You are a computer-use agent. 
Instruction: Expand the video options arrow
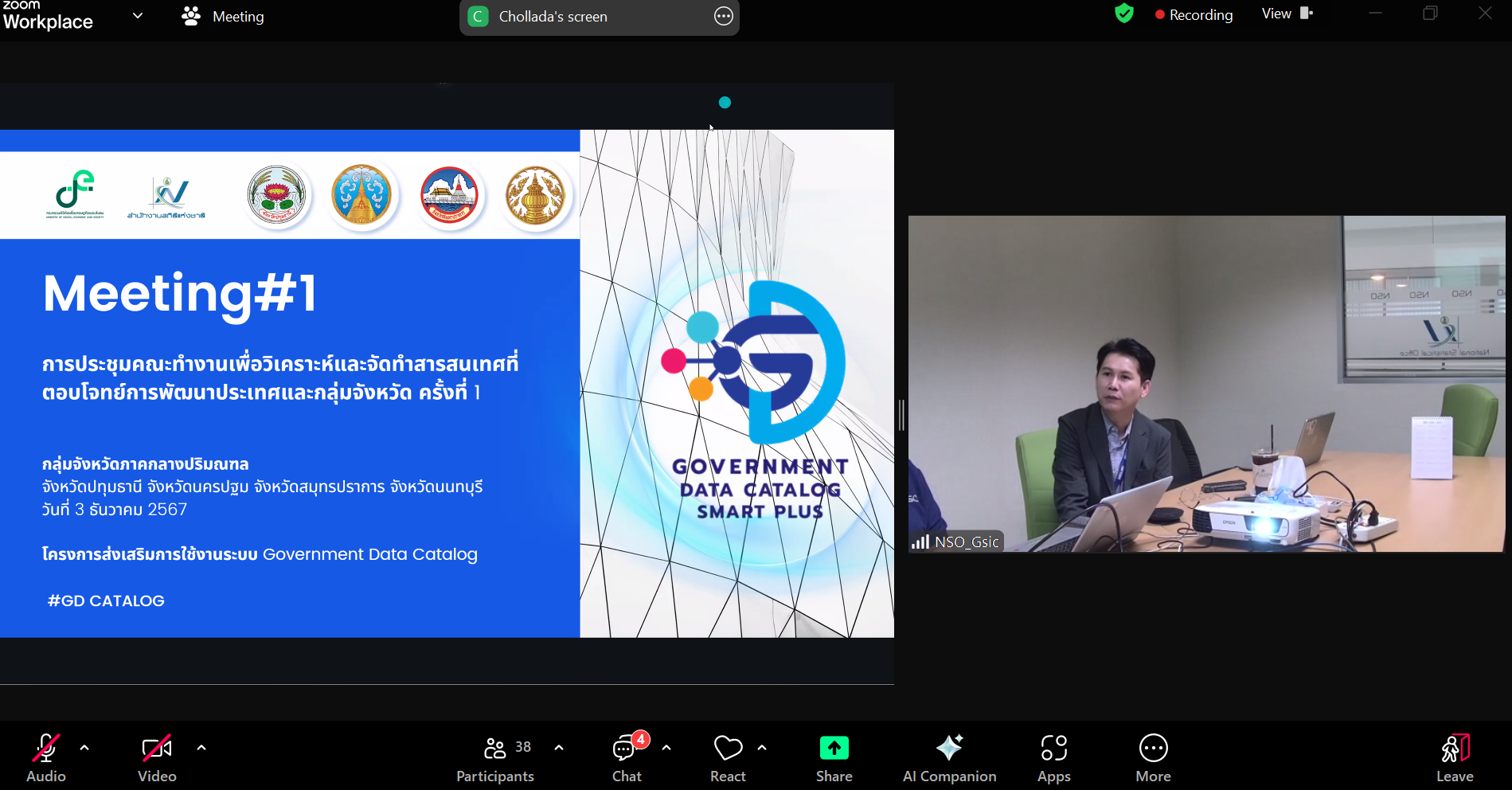click(201, 748)
